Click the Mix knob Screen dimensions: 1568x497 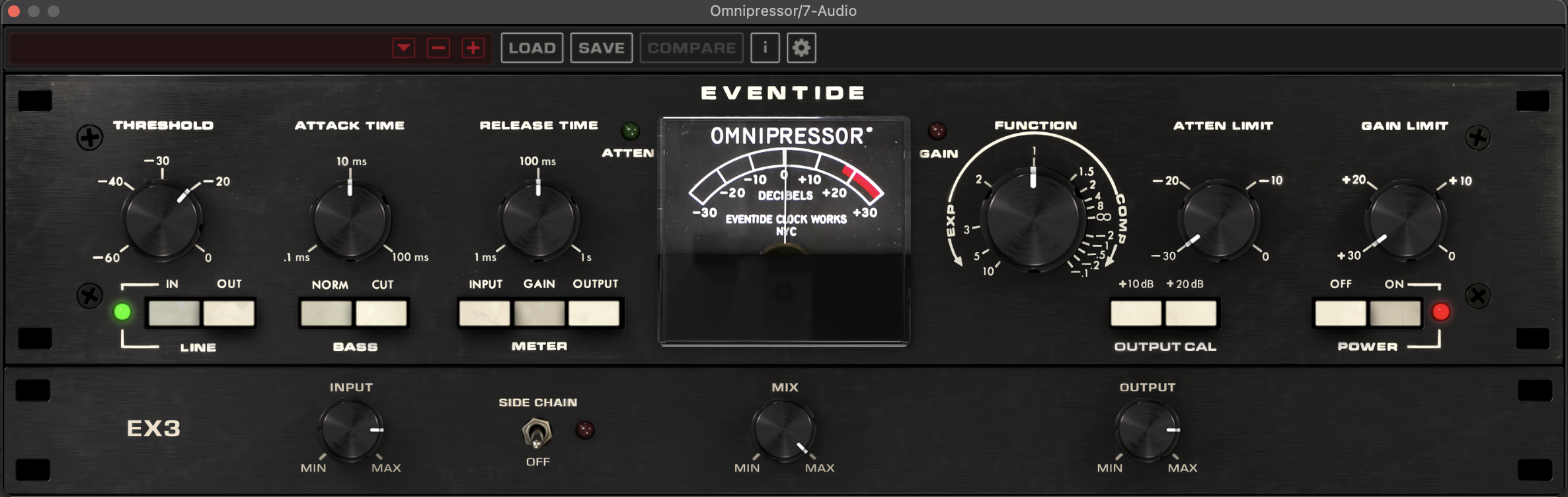(784, 429)
